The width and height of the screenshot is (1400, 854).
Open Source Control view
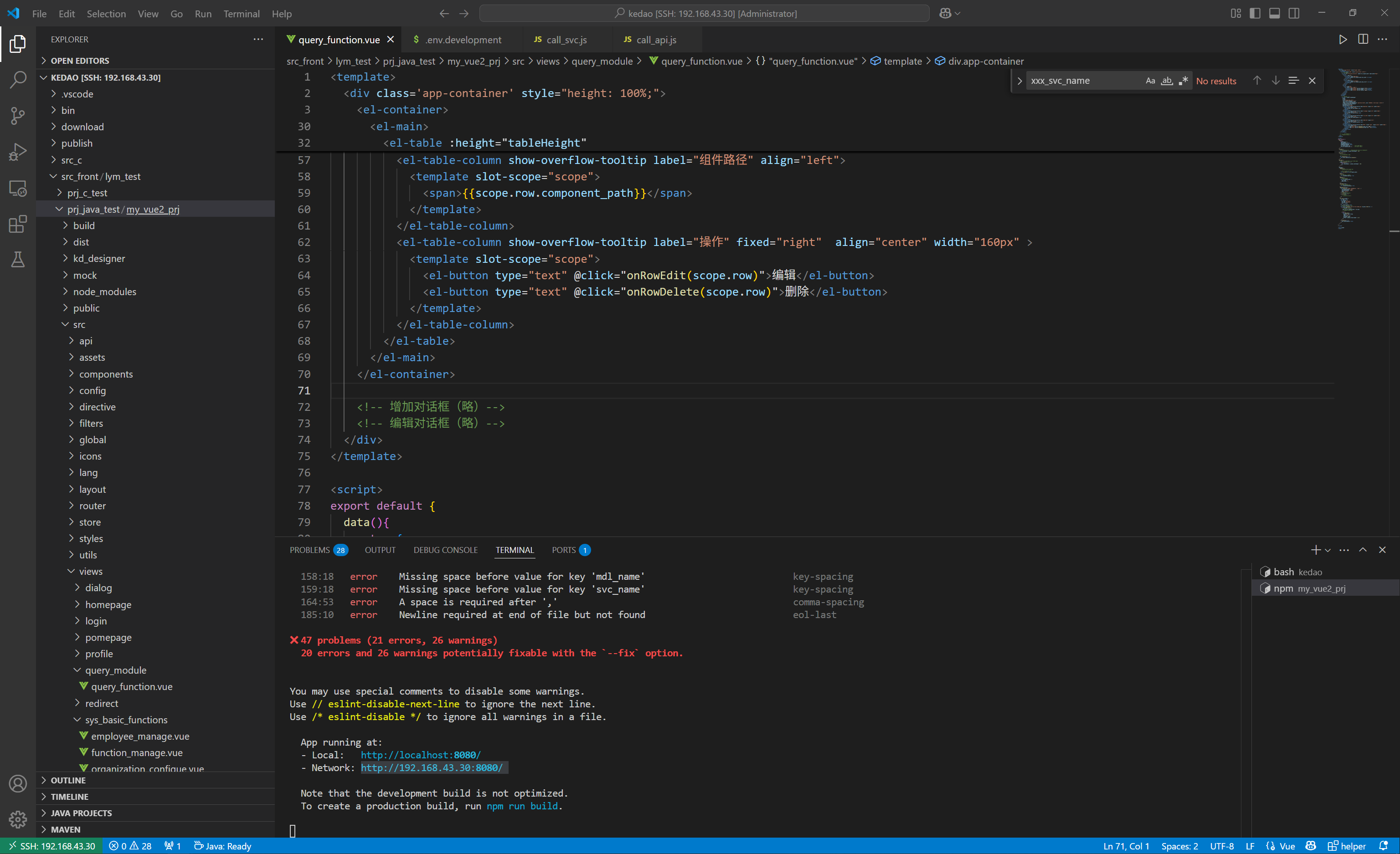click(18, 116)
